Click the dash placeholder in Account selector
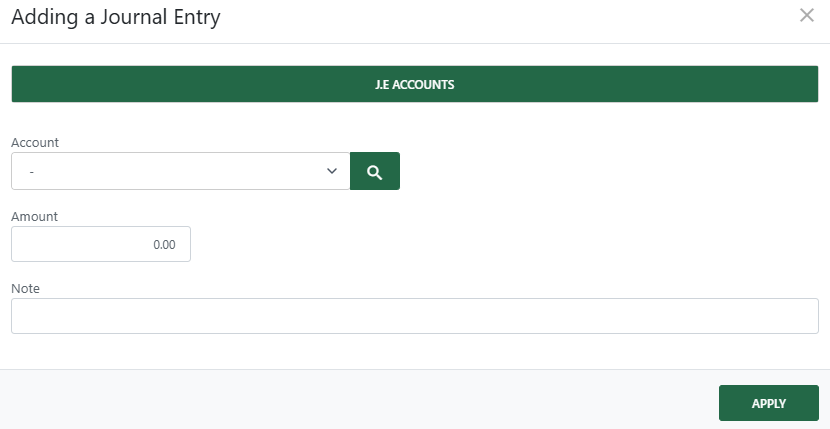This screenshot has width=830, height=429. click(33, 172)
